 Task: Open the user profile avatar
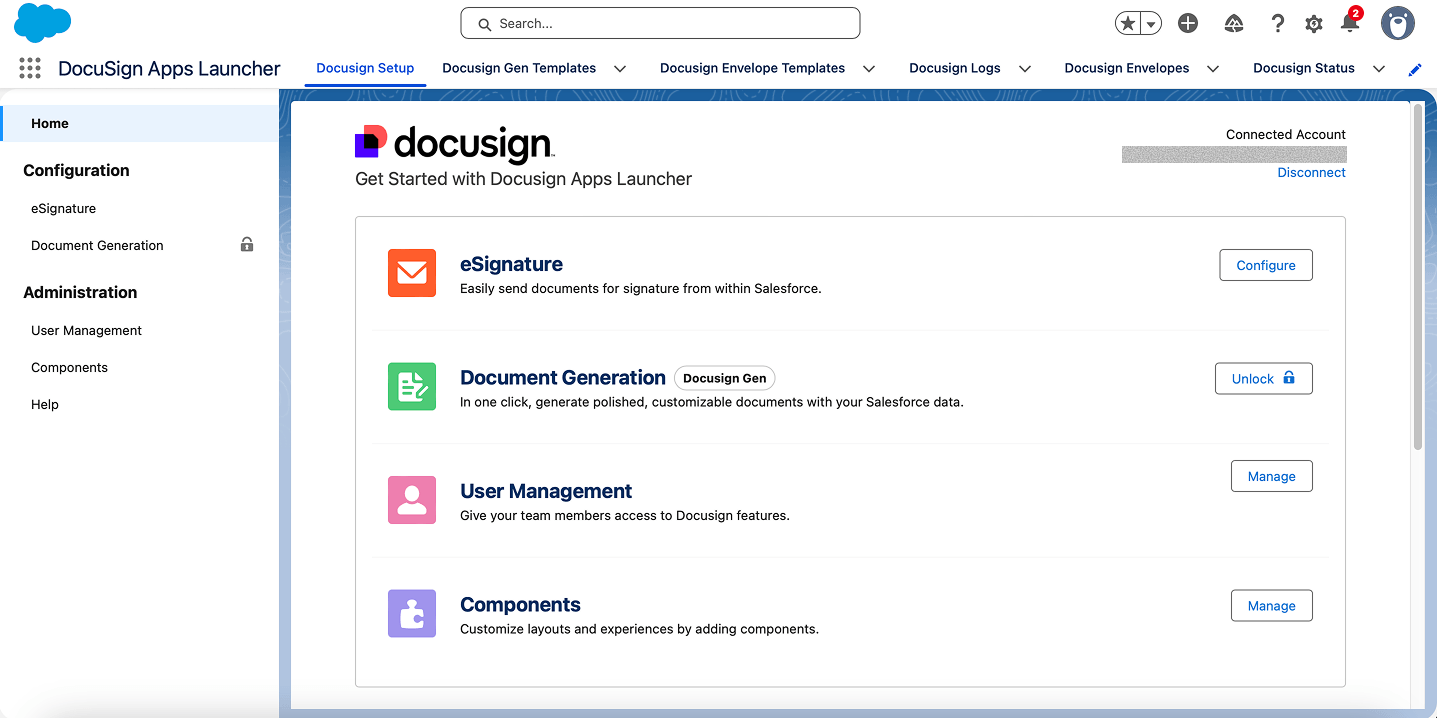[x=1398, y=23]
